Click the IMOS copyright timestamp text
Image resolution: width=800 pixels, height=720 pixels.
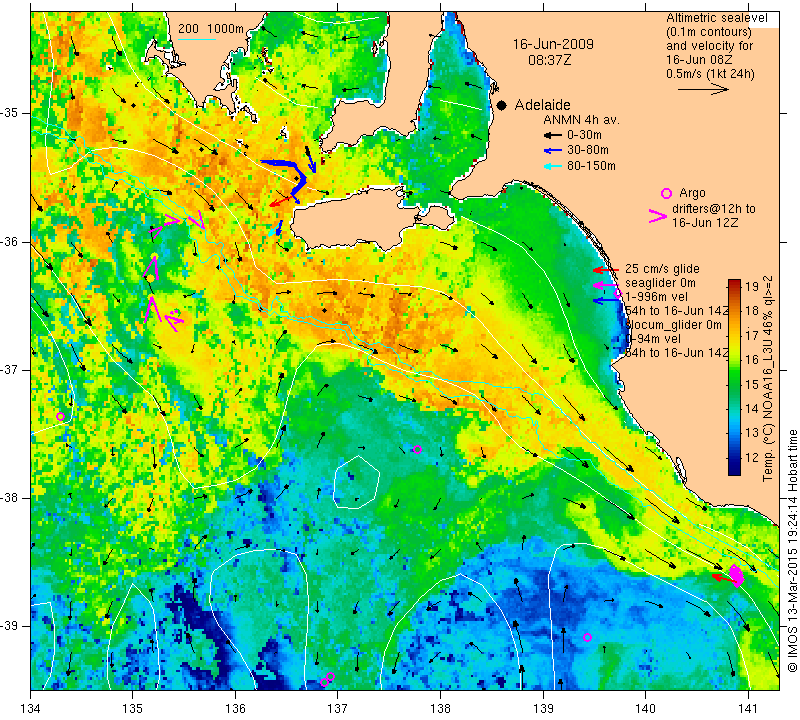[792, 550]
